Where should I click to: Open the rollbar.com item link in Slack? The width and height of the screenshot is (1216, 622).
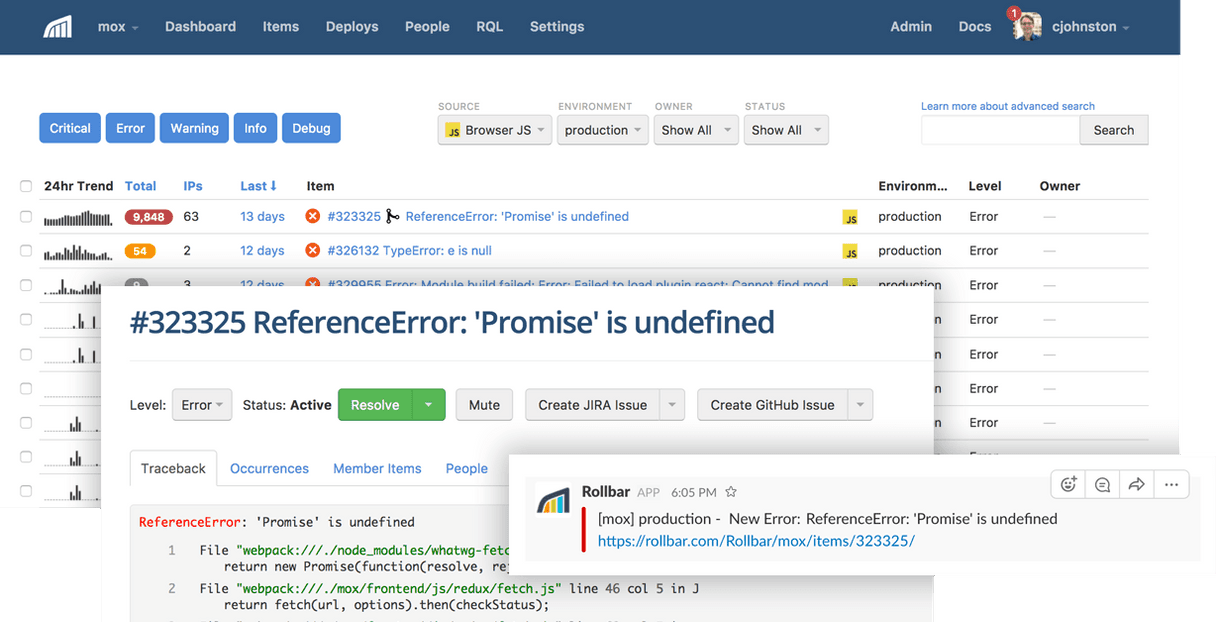(756, 541)
